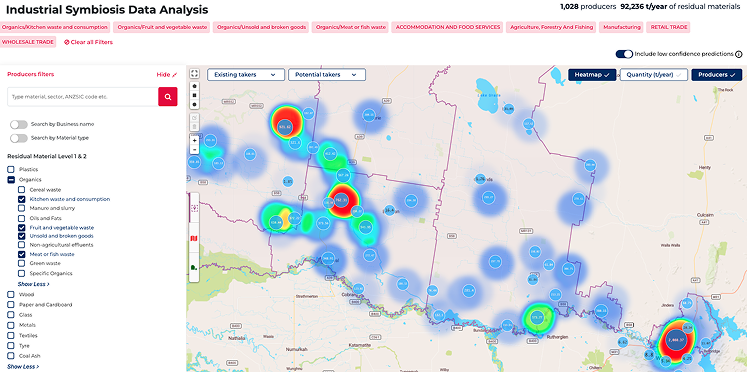Uncheck Meat or fish waste checkbox
This screenshot has width=747, height=372.
pos(21,254)
